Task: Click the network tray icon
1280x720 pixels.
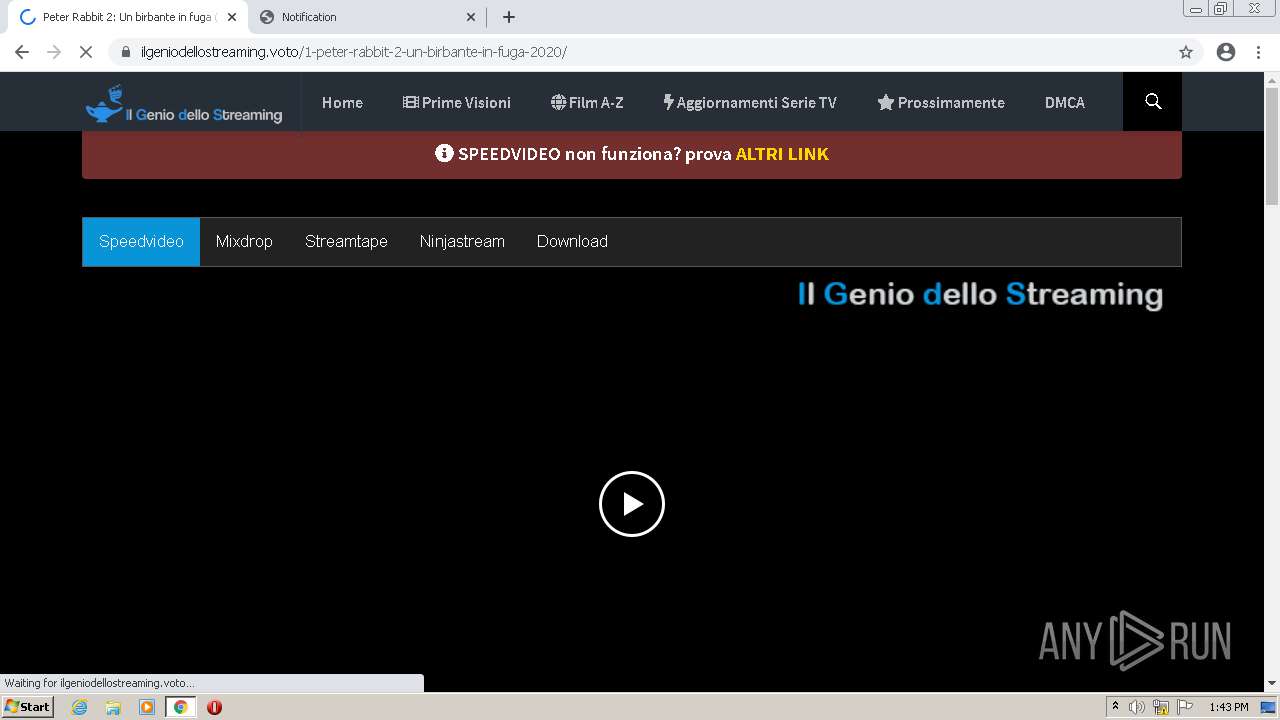Action: (1161, 707)
